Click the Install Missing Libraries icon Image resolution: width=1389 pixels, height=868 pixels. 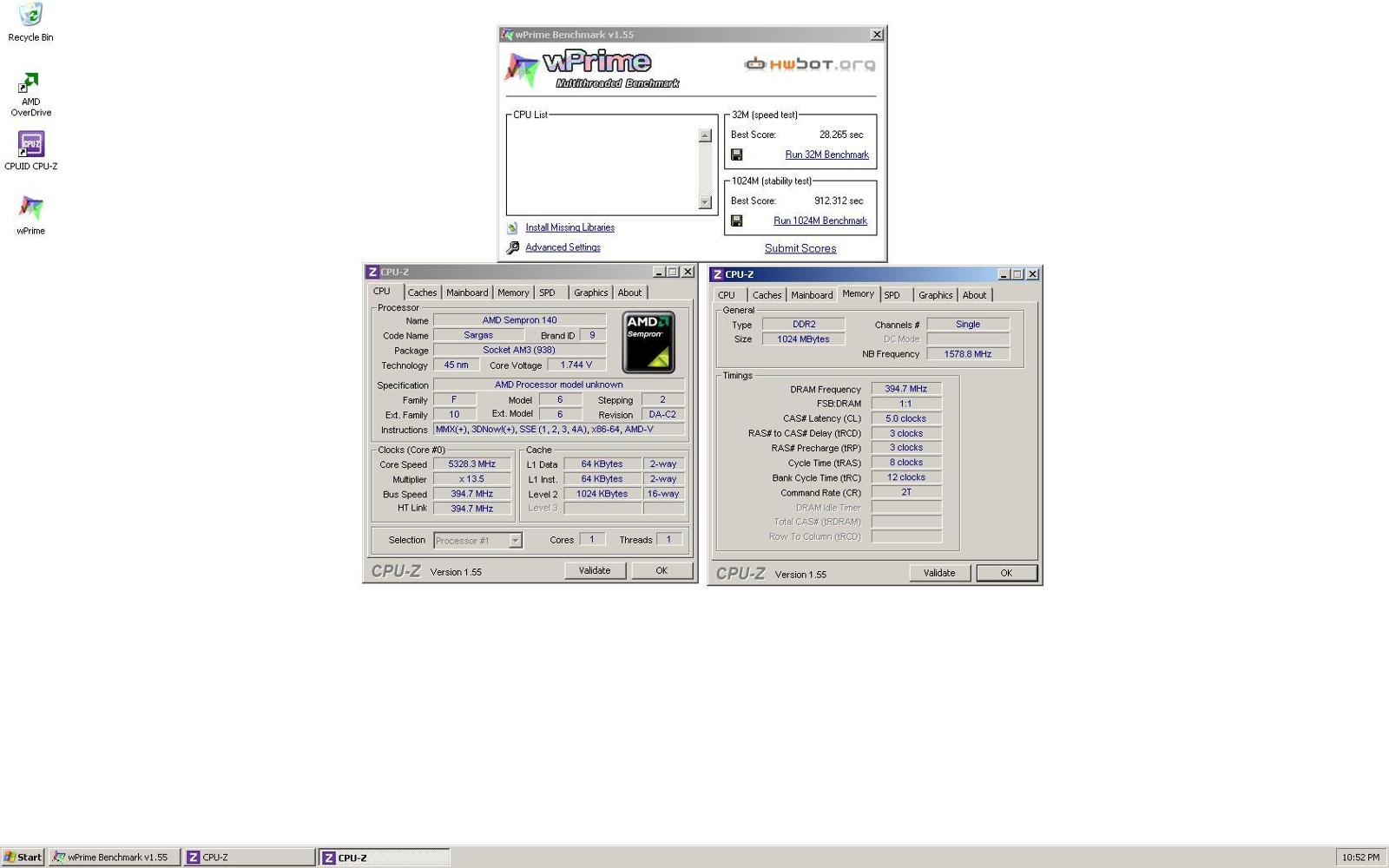point(512,227)
